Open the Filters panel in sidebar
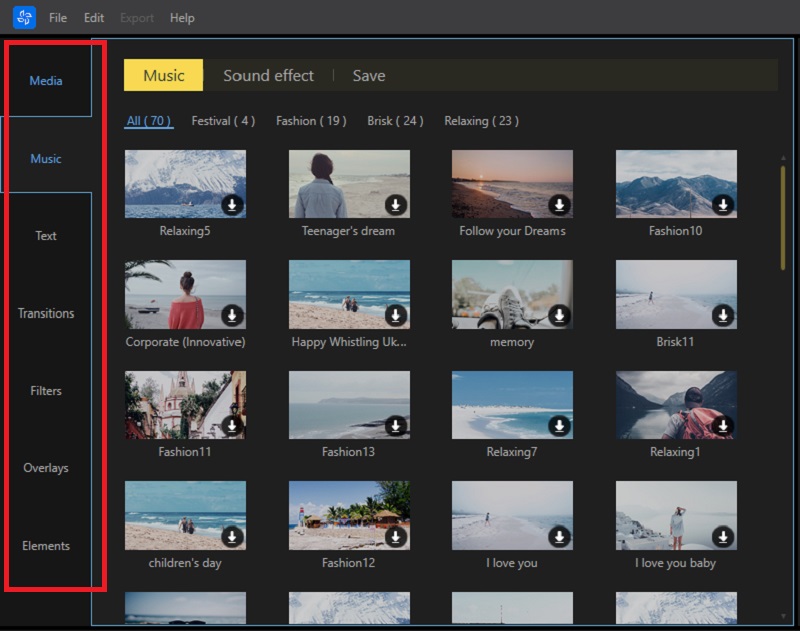800x631 pixels. [46, 391]
